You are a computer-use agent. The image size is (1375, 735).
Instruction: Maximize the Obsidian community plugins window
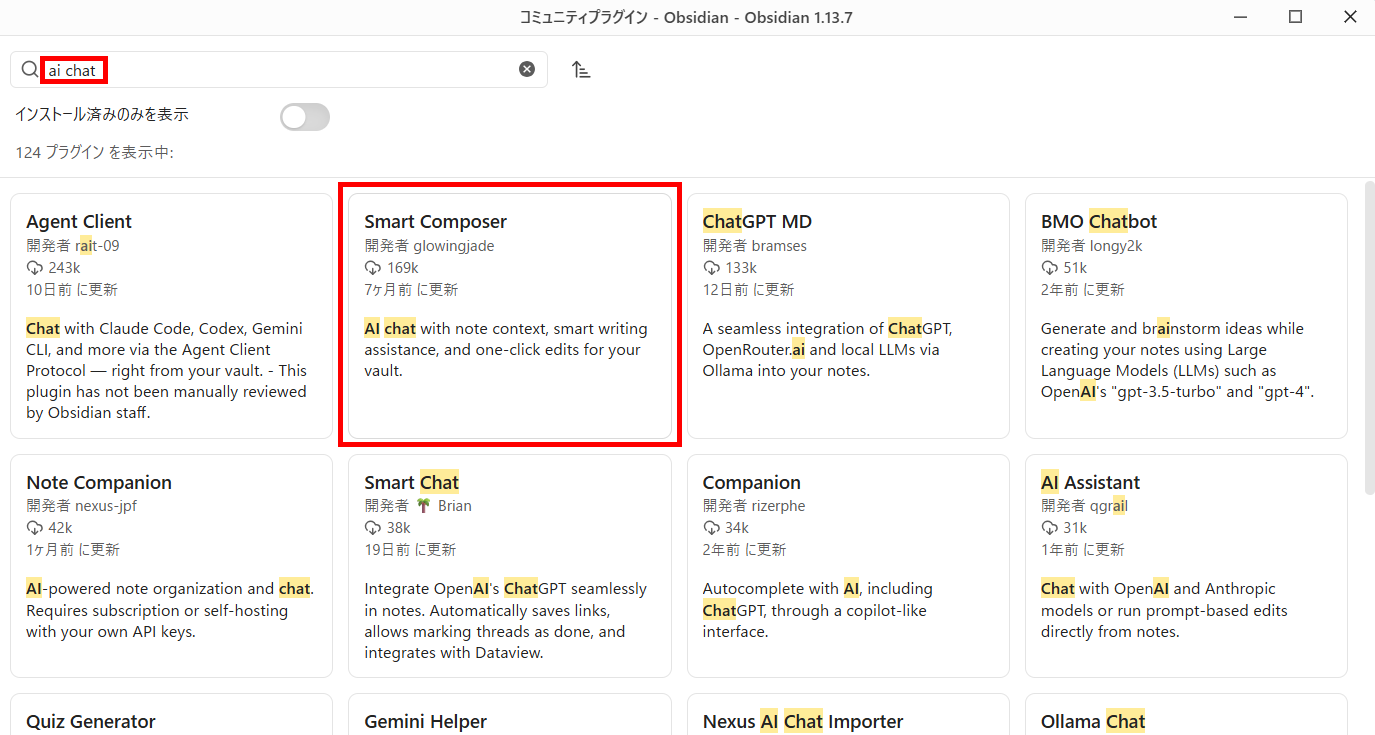(1295, 17)
